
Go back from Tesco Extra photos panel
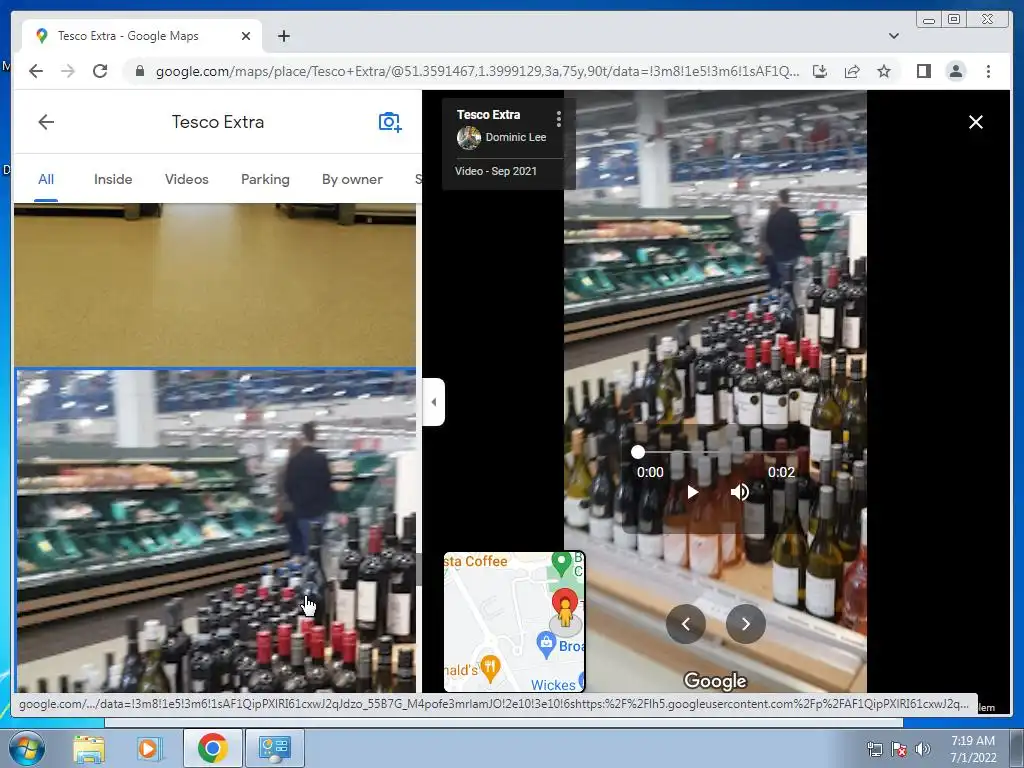(x=46, y=122)
